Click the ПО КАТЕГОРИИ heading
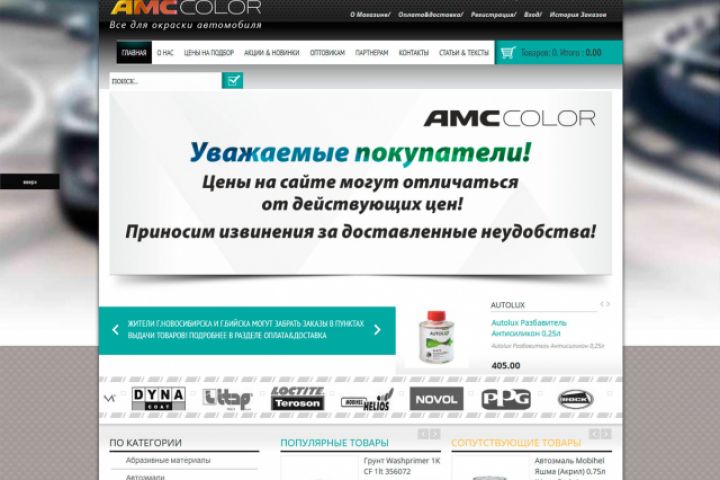The height and width of the screenshot is (480, 720). pyautogui.click(x=146, y=443)
